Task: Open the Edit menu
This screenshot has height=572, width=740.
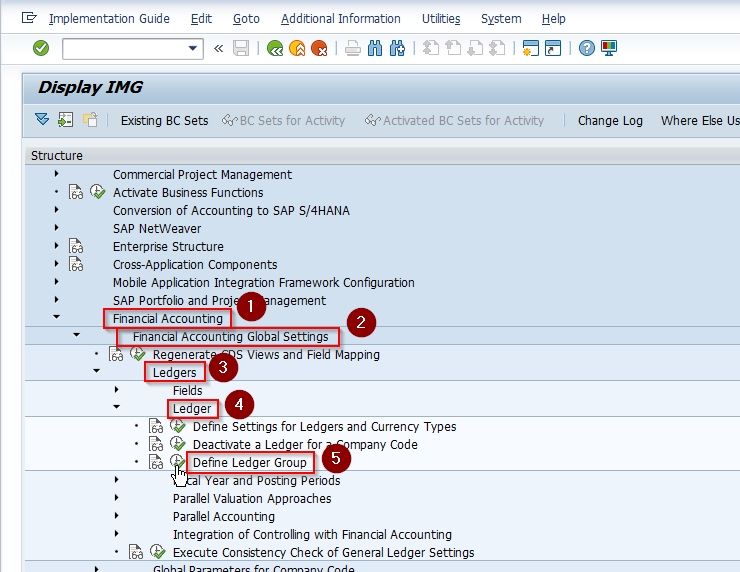Action: [x=201, y=19]
